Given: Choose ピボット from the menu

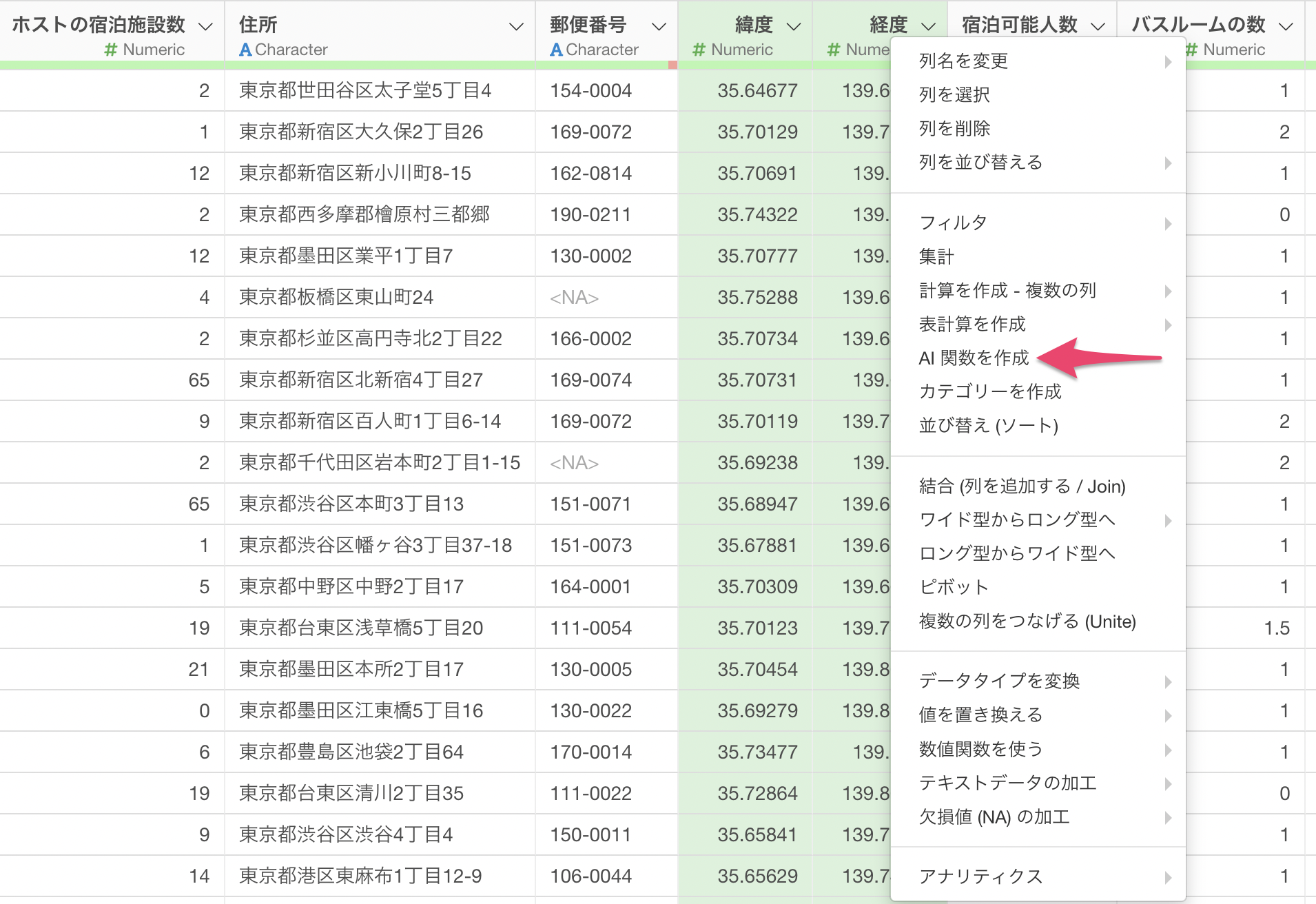Looking at the screenshot, I should tap(954, 587).
